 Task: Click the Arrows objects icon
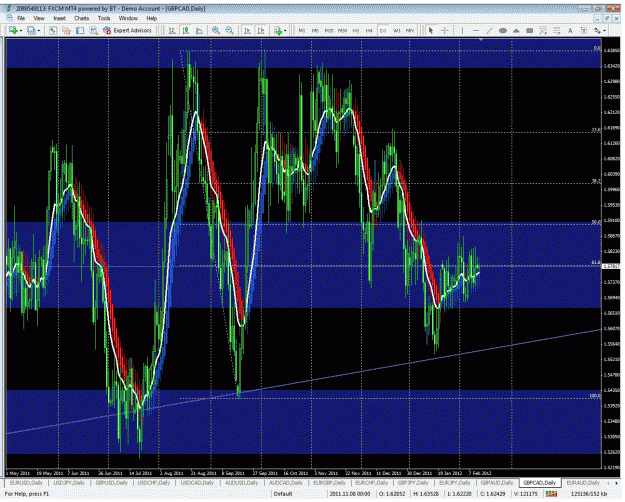pyautogui.click(x=597, y=30)
